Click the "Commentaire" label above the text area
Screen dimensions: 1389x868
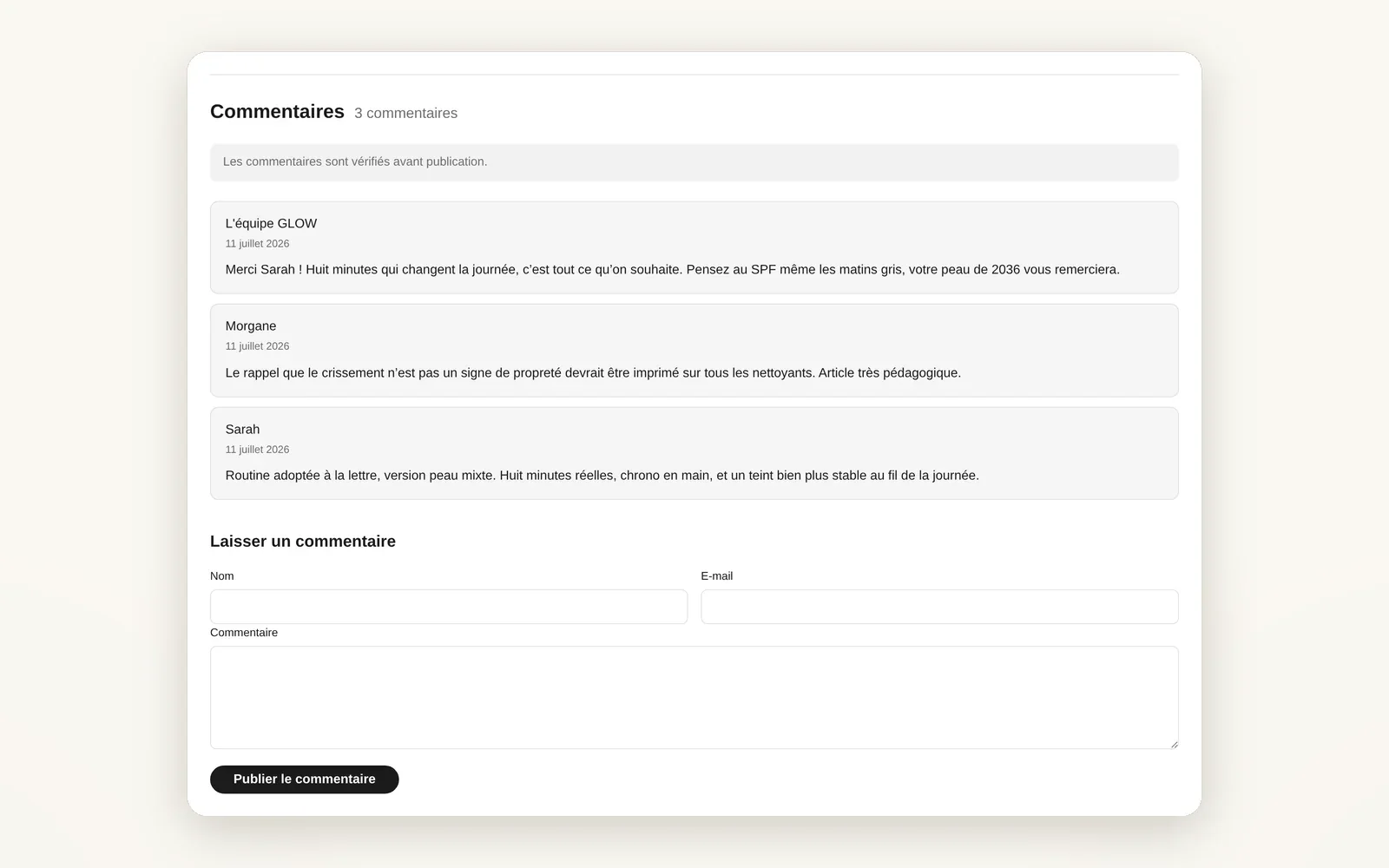click(x=244, y=633)
